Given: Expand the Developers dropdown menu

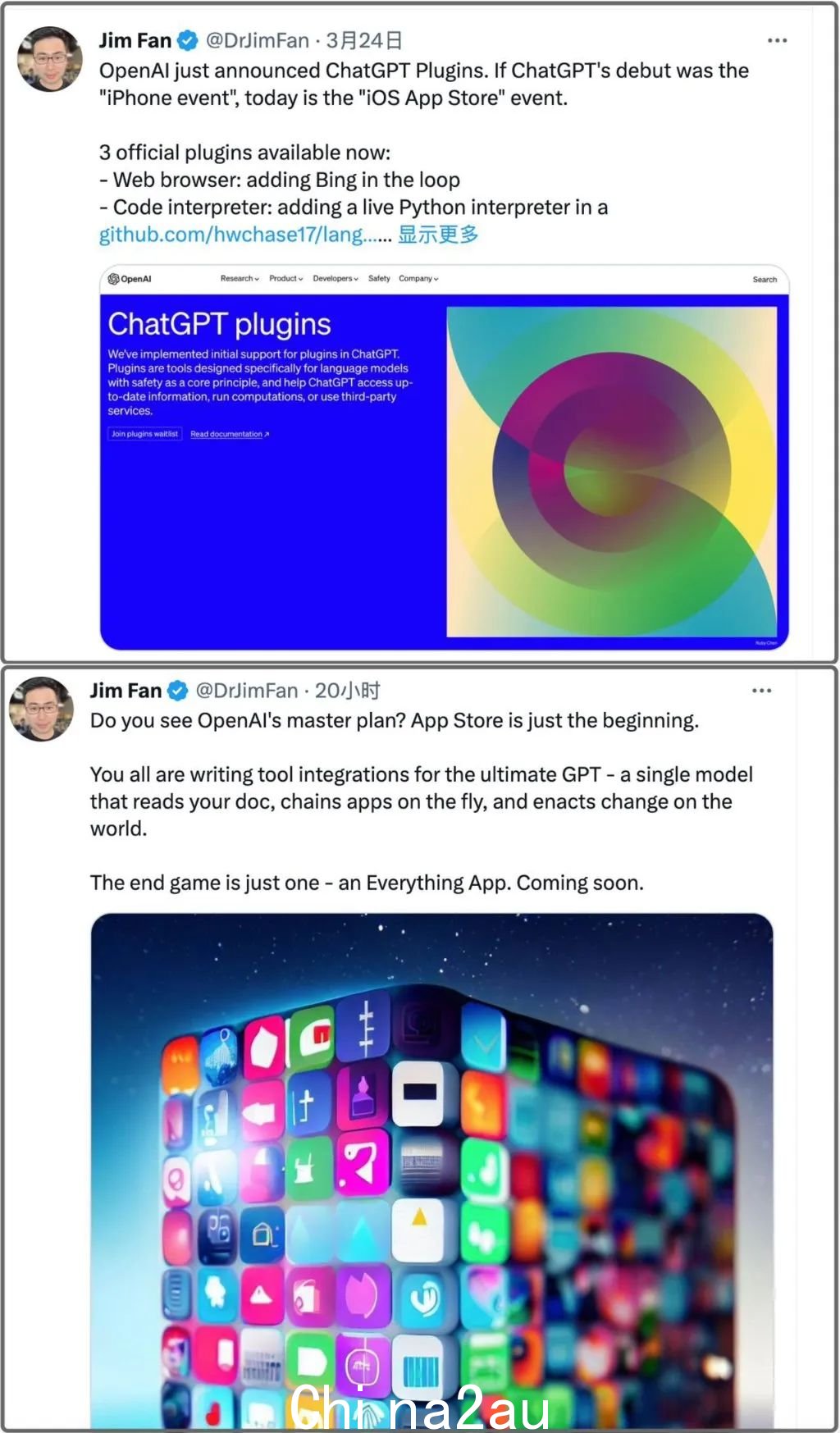Looking at the screenshot, I should click(x=336, y=279).
